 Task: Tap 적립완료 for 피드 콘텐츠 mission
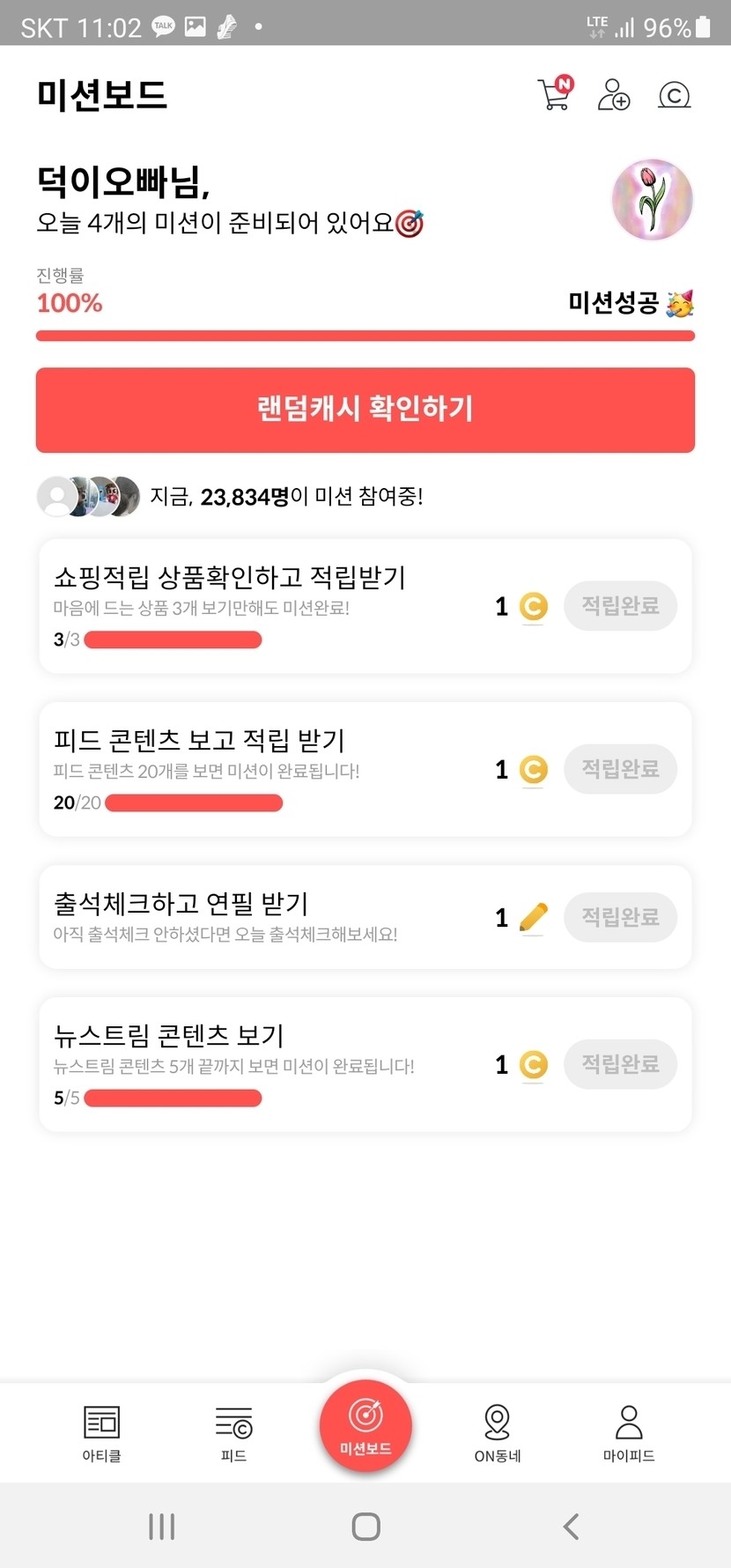tap(620, 769)
